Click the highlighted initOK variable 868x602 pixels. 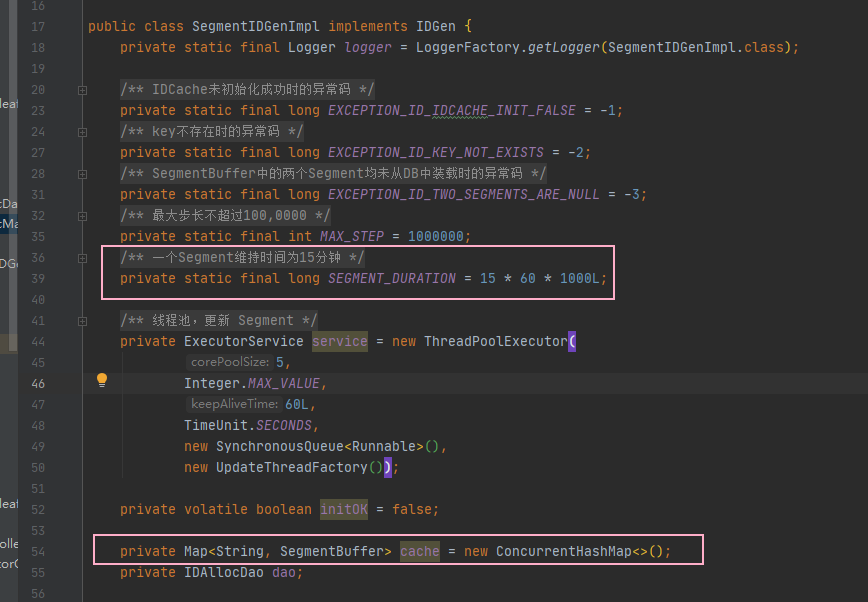(343, 510)
